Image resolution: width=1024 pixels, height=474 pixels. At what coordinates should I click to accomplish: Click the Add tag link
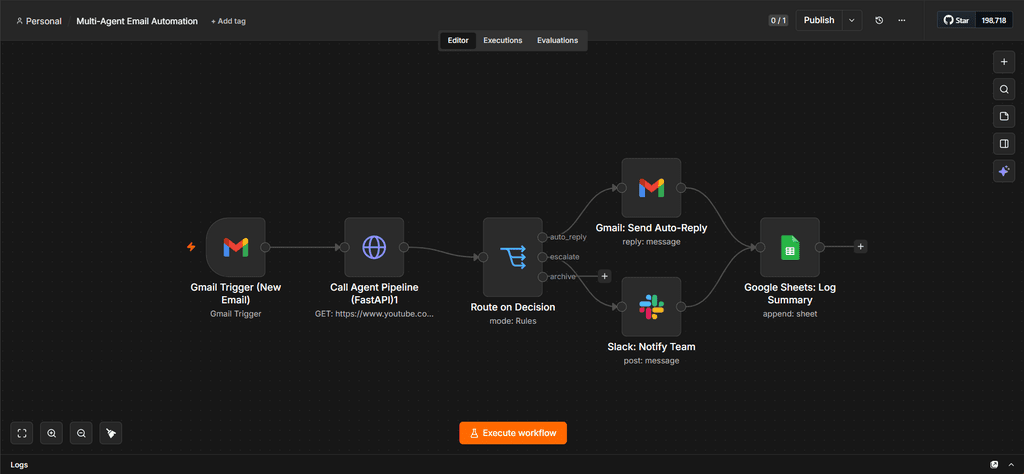point(228,21)
